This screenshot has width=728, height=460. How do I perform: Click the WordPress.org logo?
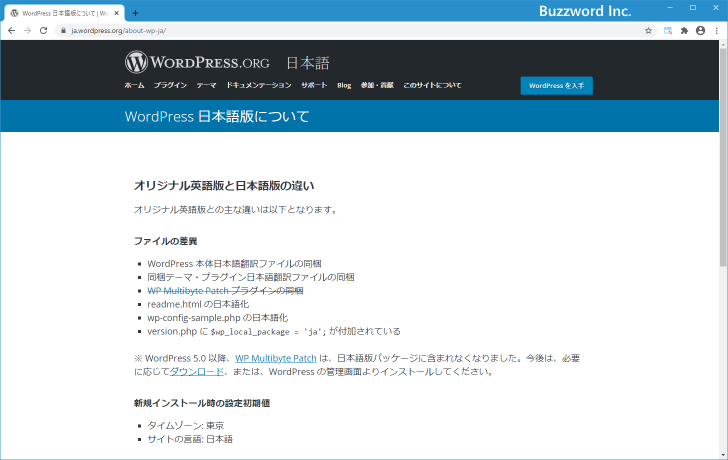tap(197, 62)
